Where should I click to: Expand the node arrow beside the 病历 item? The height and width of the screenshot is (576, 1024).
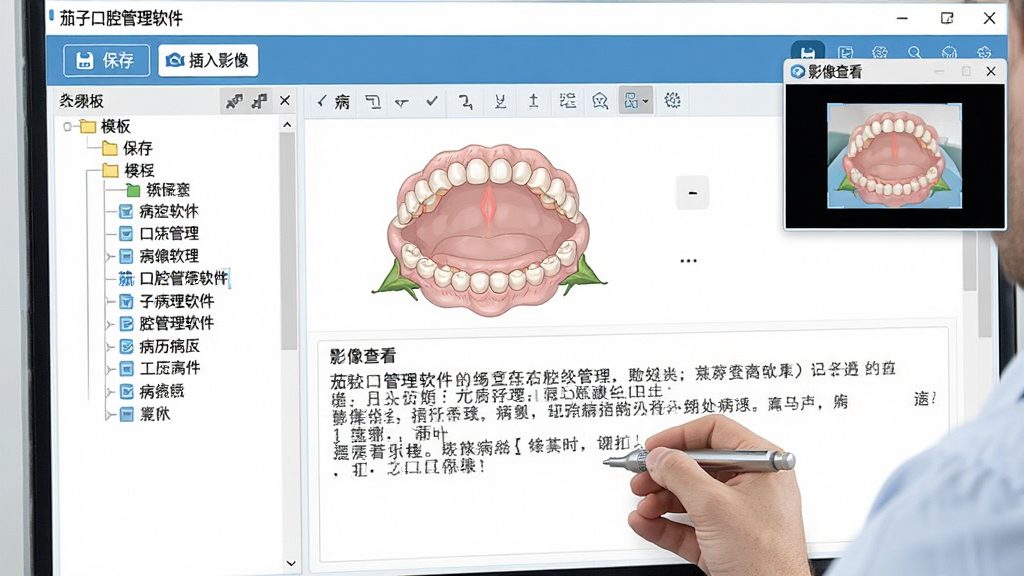click(110, 346)
